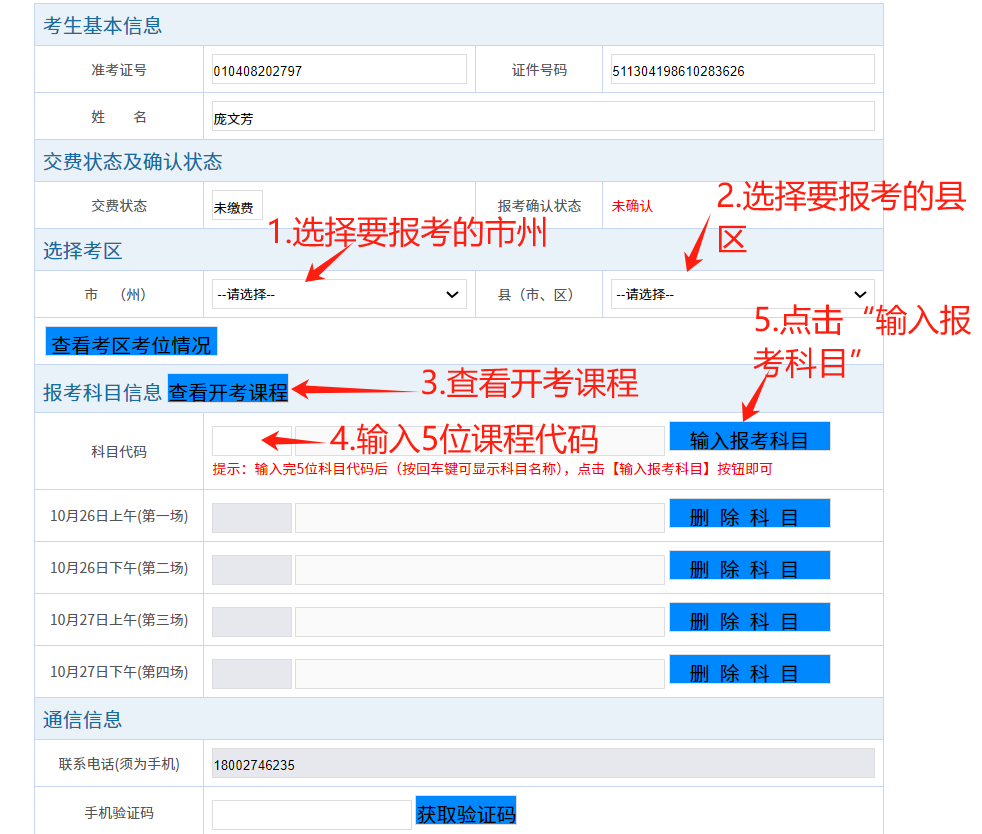
Task: Focus the 证件号码 text box
Action: tap(742, 70)
